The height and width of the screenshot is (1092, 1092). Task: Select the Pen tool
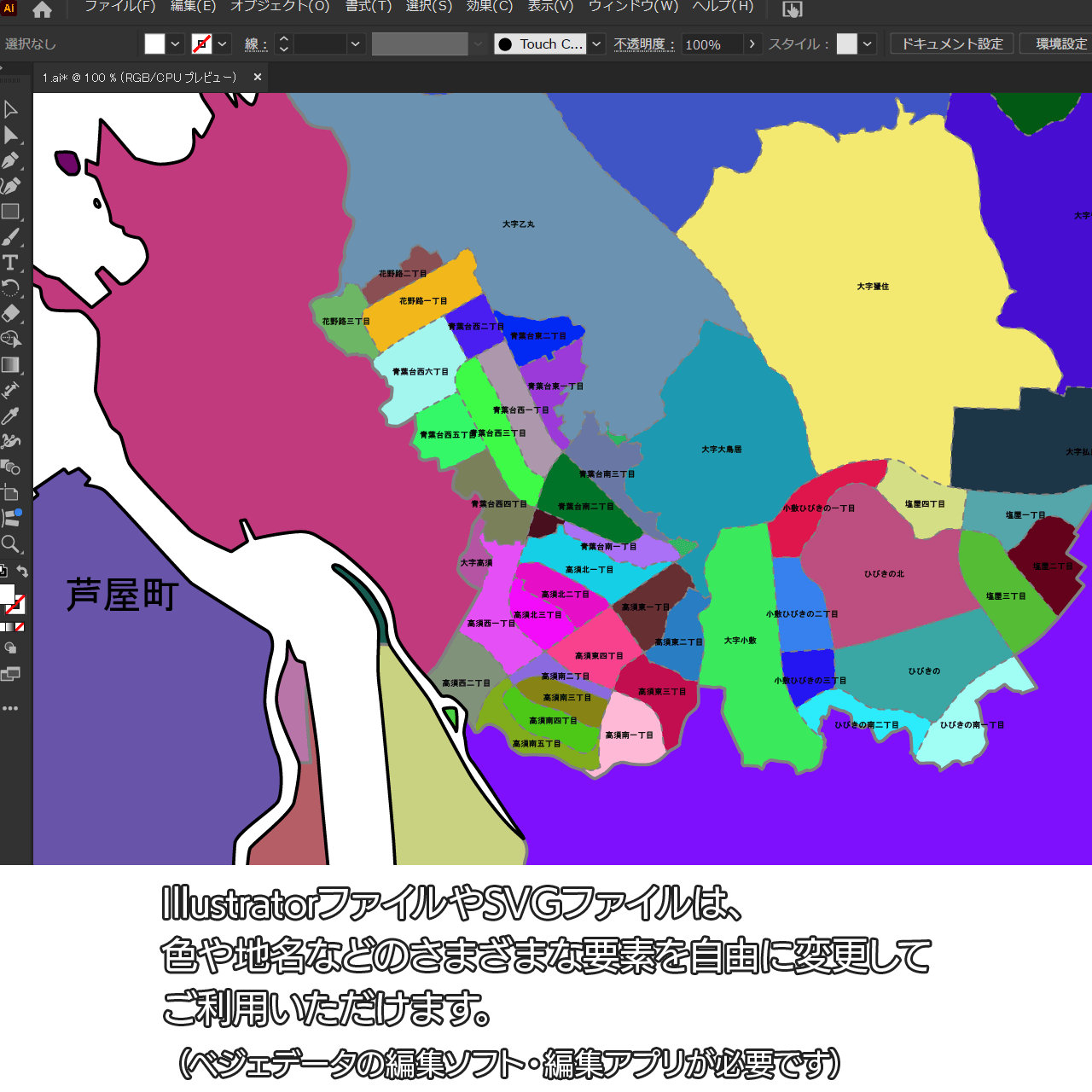point(10,160)
